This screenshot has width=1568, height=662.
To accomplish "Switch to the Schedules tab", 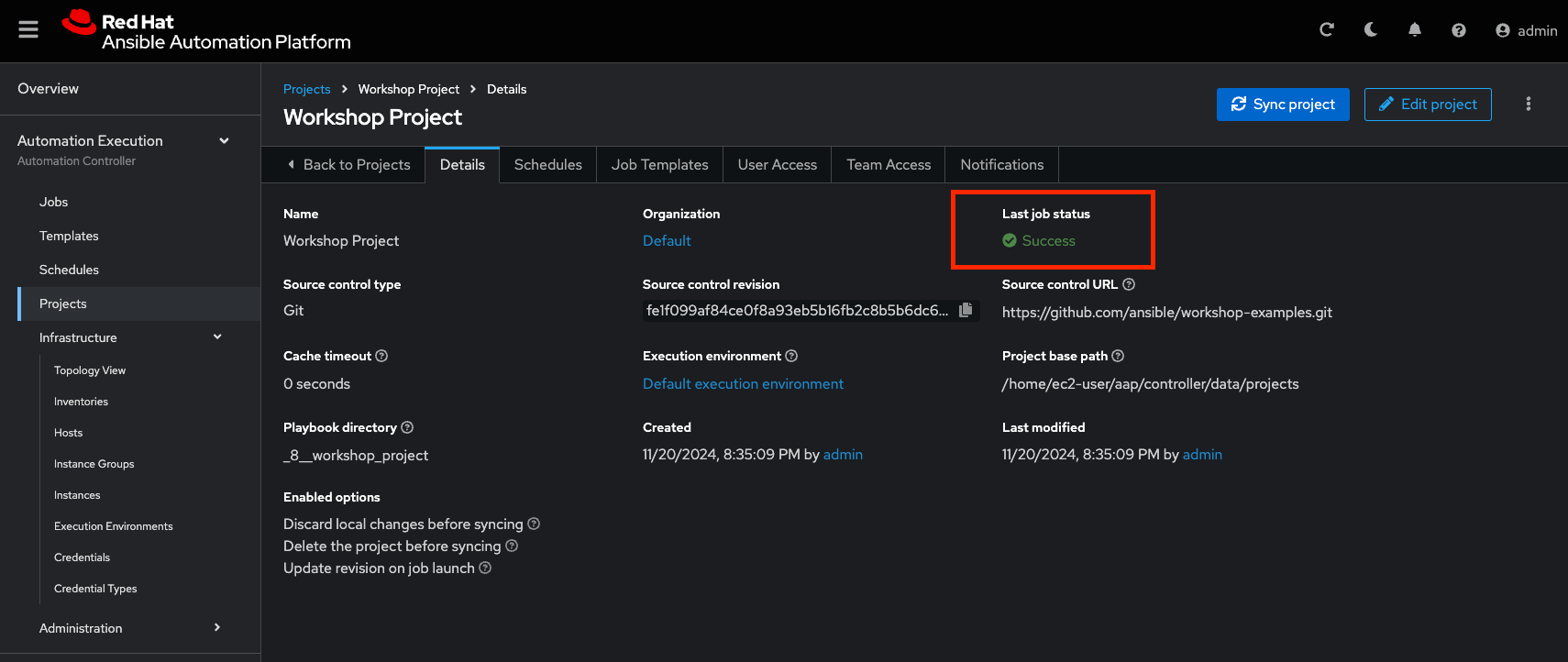I will pos(547,165).
